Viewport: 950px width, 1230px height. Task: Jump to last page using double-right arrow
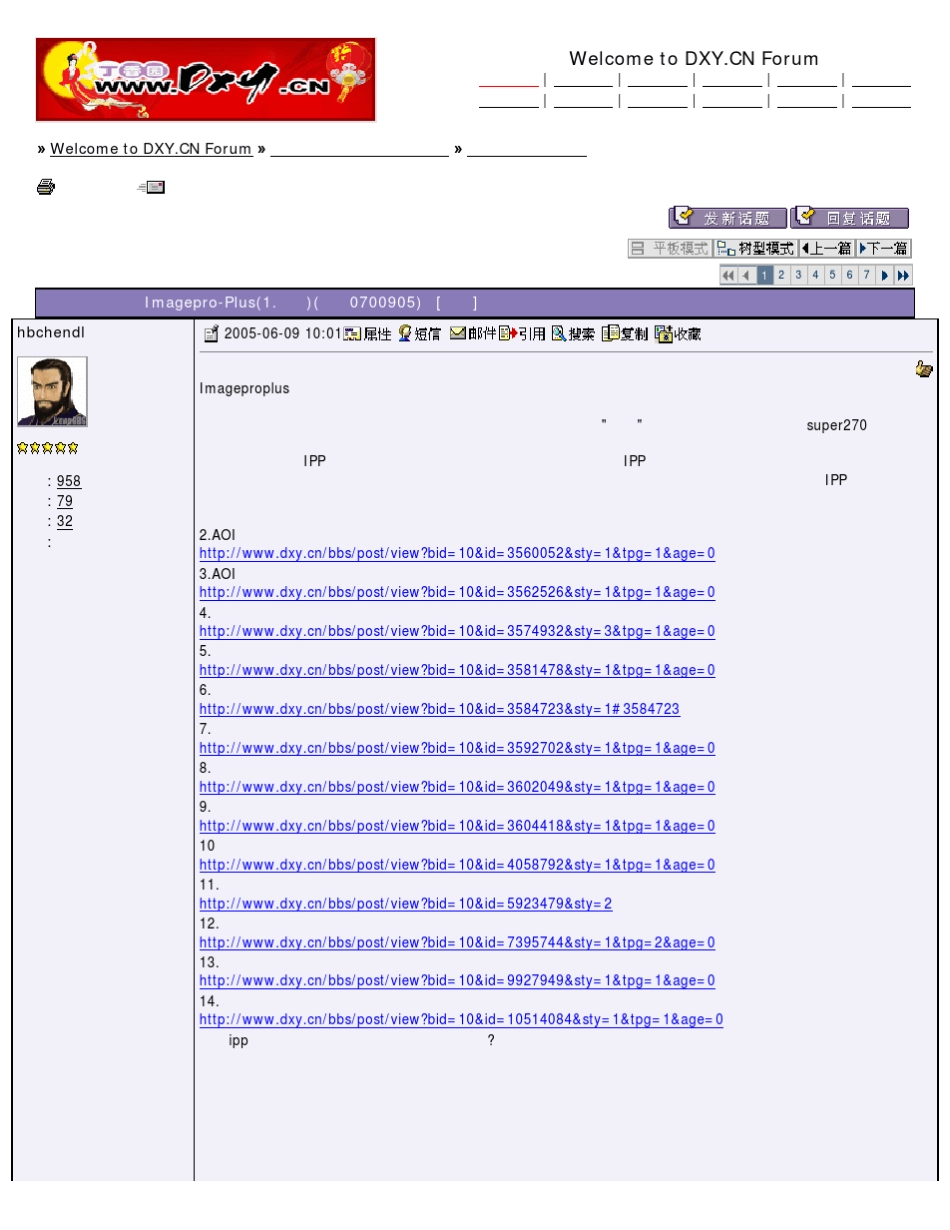coord(903,275)
